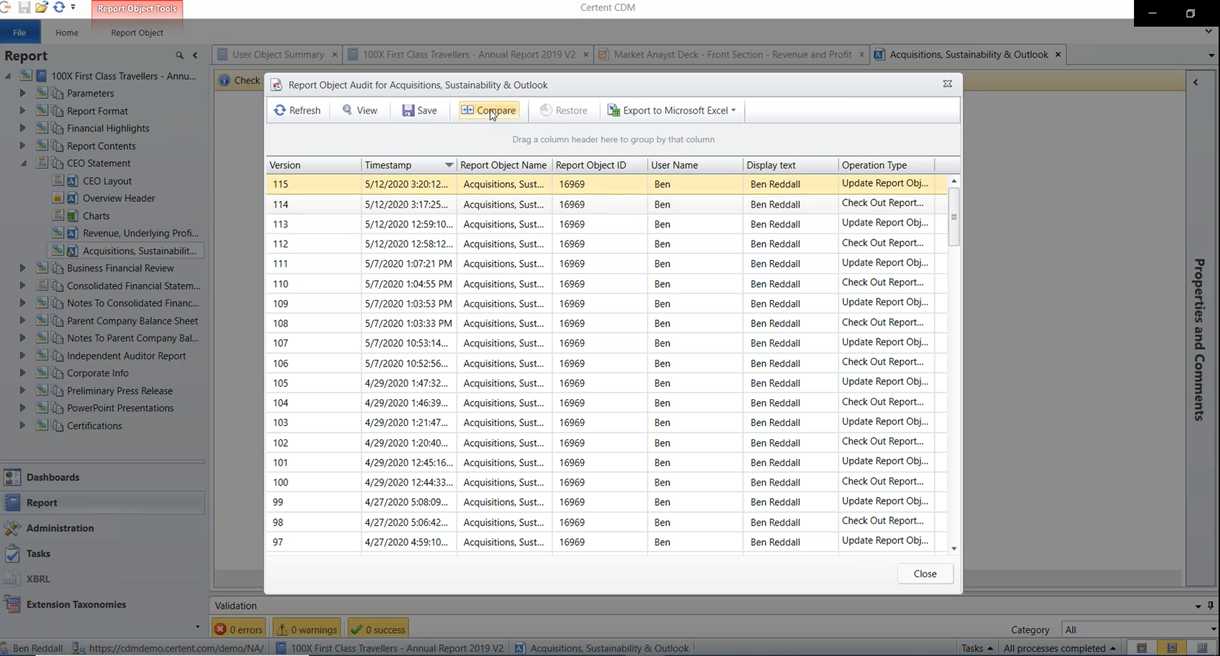Toggle the 0 success validation filter

(x=378, y=629)
